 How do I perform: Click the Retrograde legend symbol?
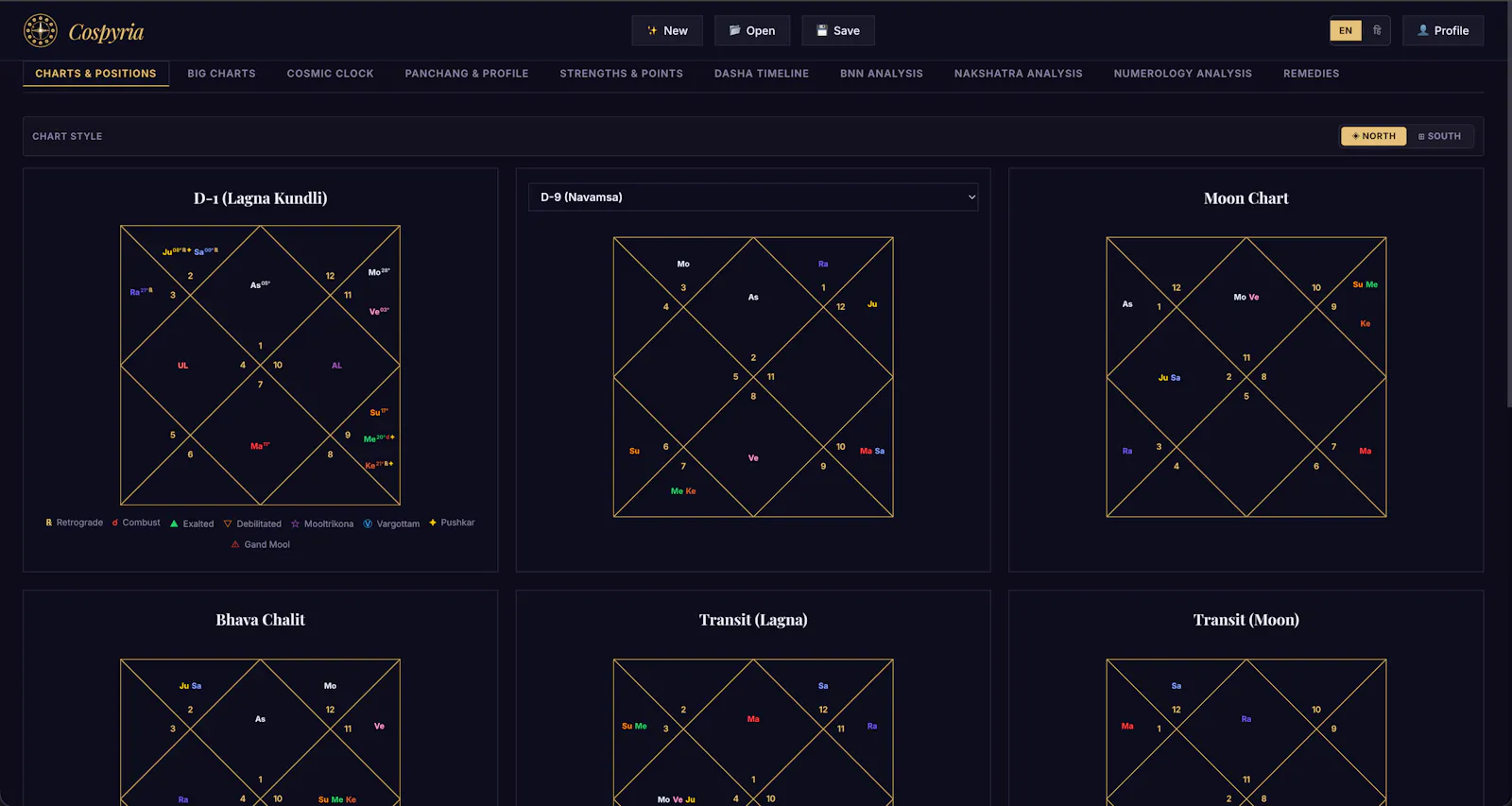click(49, 523)
